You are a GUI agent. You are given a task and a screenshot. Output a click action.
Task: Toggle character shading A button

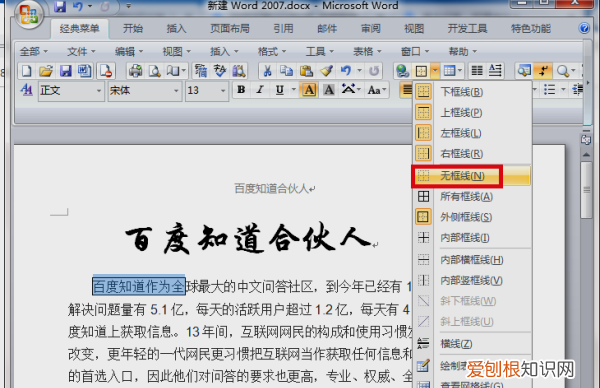pyautogui.click(x=329, y=90)
